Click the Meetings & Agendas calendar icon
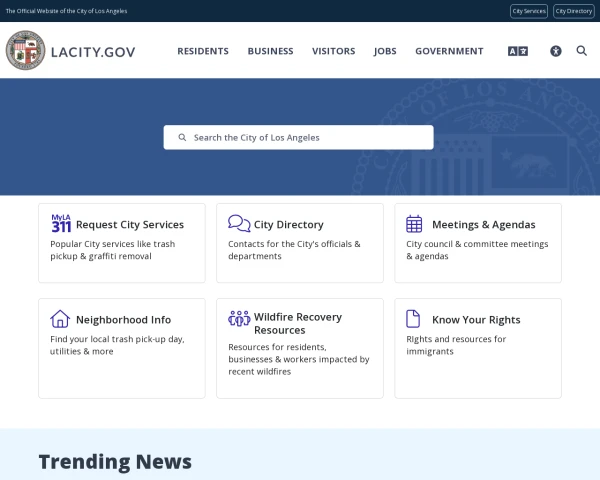600x480 pixels. click(x=414, y=224)
